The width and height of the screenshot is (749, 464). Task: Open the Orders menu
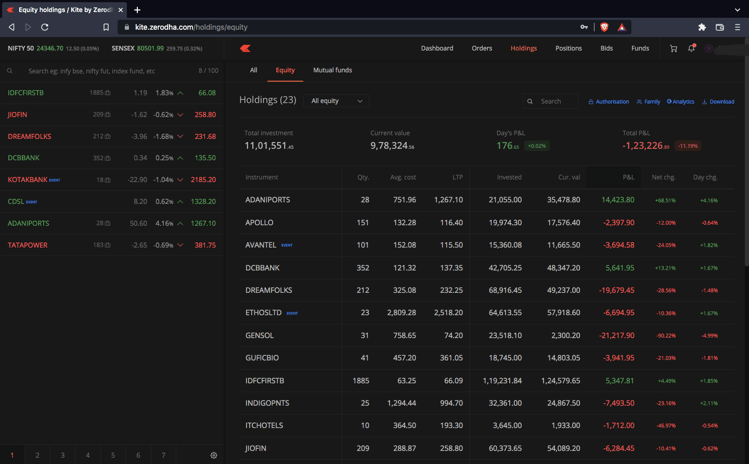tap(482, 48)
